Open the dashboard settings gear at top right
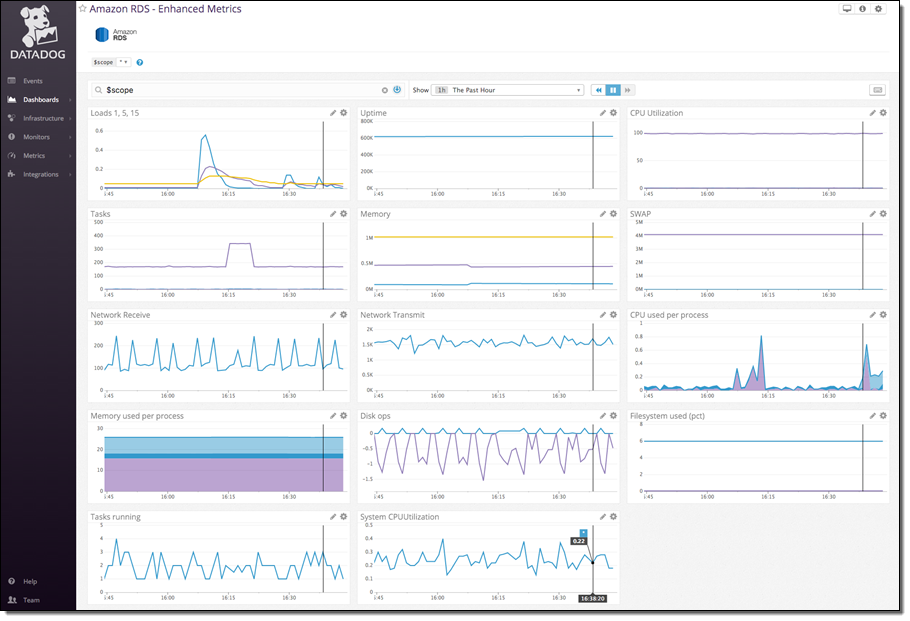910x621 pixels. pyautogui.click(x=878, y=9)
